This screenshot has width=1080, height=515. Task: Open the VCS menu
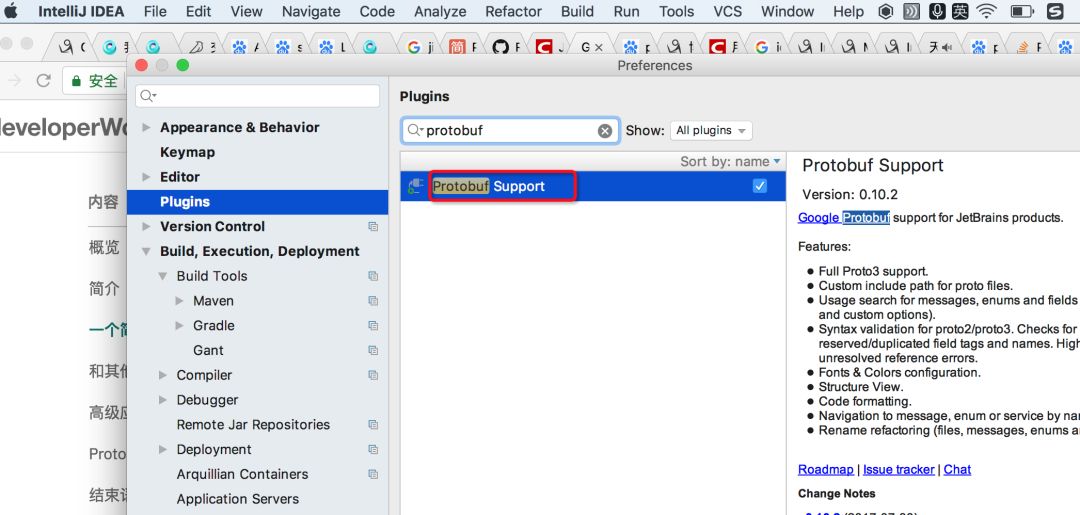[x=728, y=12]
